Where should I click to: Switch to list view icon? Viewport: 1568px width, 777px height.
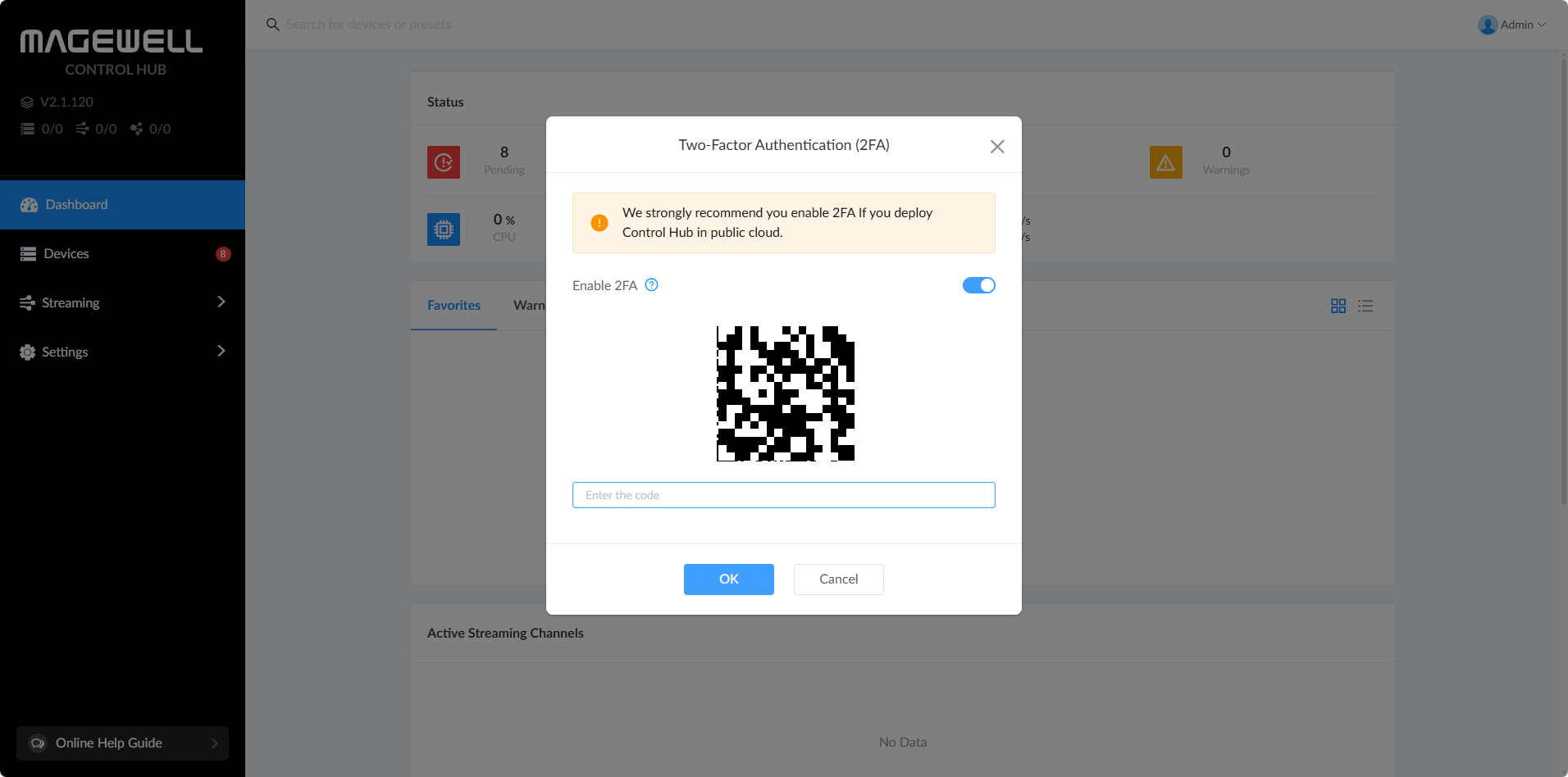pyautogui.click(x=1365, y=306)
